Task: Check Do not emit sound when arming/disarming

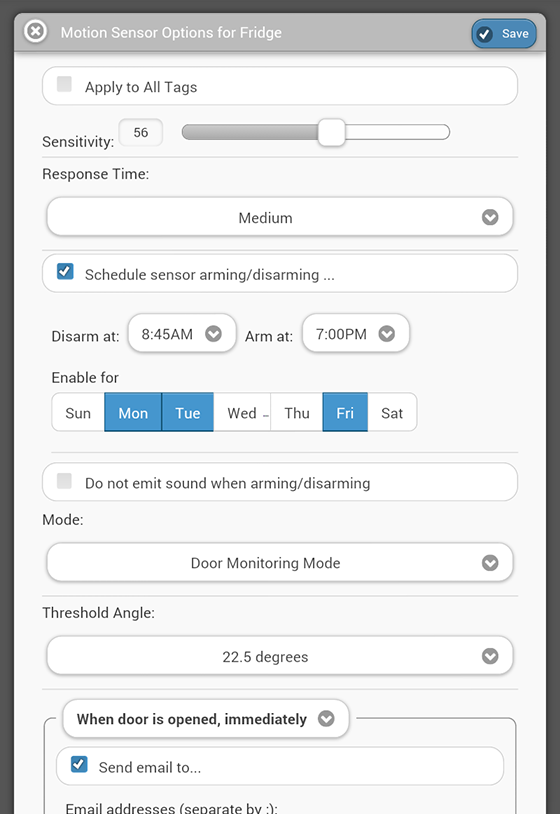Action: [64, 481]
